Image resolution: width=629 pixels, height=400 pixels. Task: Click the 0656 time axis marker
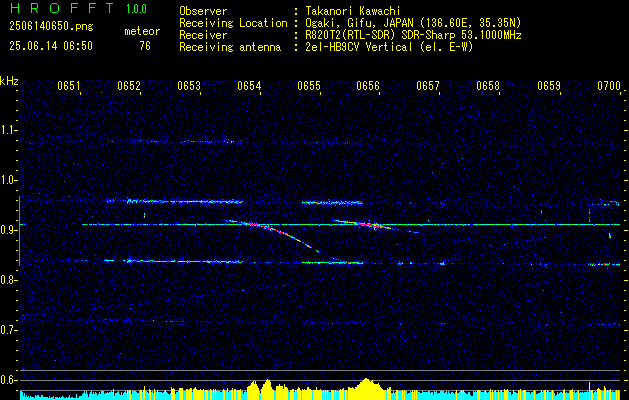(x=368, y=86)
